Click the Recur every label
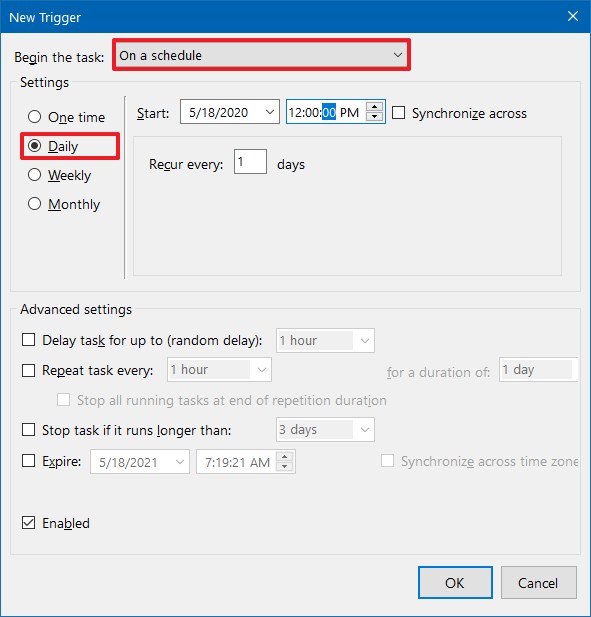The height and width of the screenshot is (617, 591). pyautogui.click(x=186, y=164)
